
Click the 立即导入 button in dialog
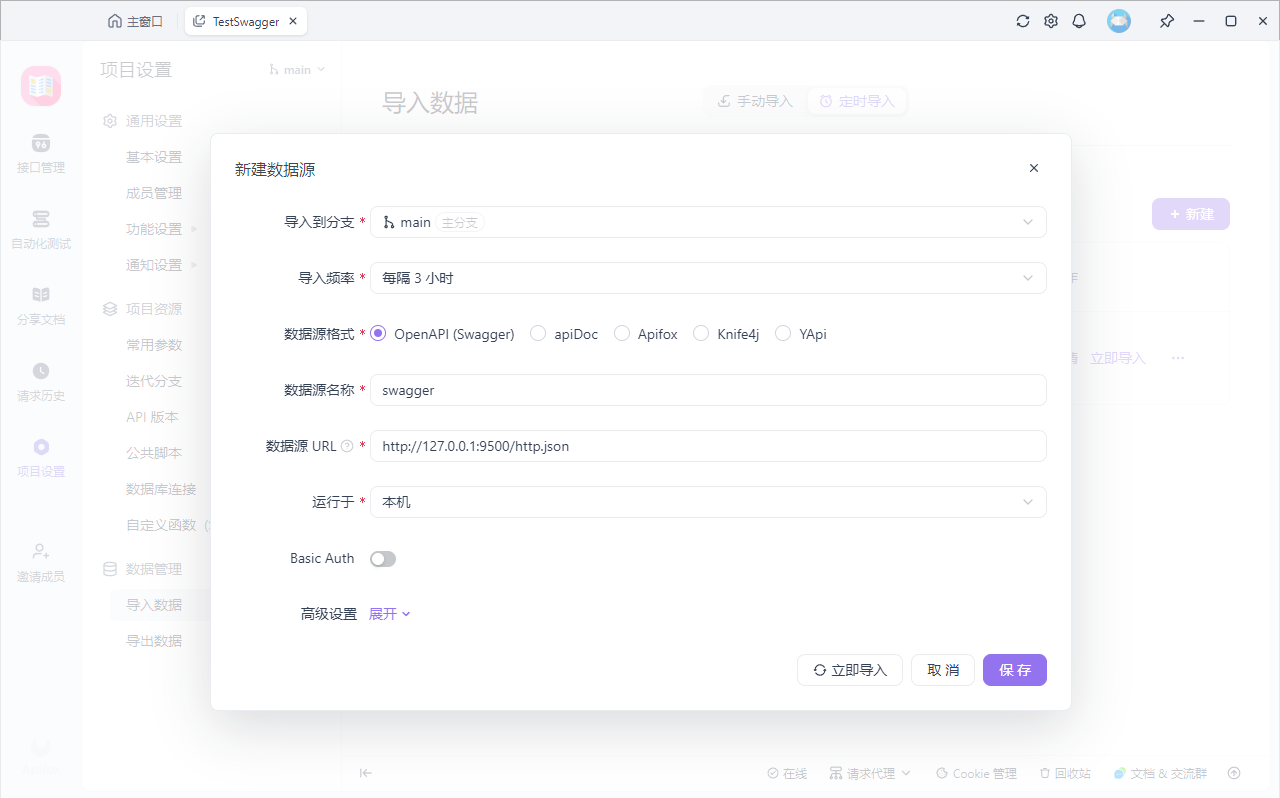[850, 670]
